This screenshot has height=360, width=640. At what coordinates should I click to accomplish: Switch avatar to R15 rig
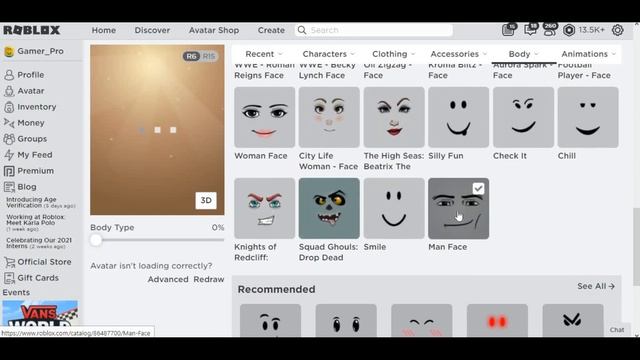209,56
